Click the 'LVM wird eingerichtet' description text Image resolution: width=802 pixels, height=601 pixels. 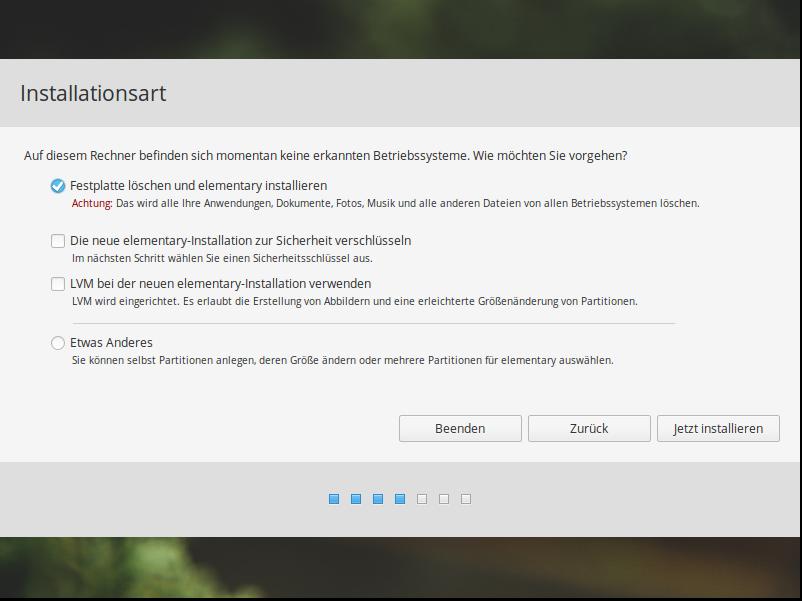tap(354, 301)
